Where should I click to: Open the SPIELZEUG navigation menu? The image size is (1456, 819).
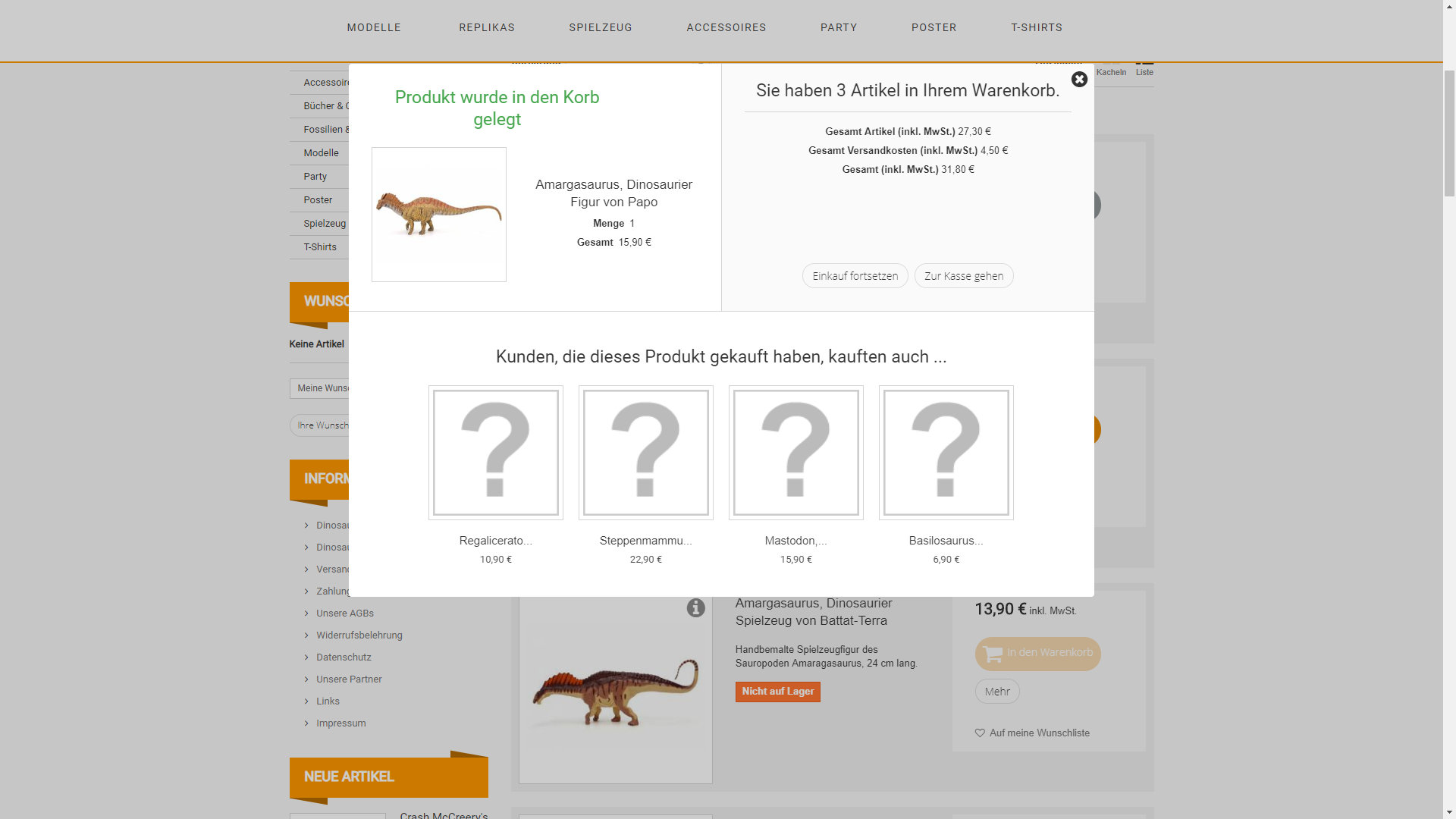(x=600, y=27)
